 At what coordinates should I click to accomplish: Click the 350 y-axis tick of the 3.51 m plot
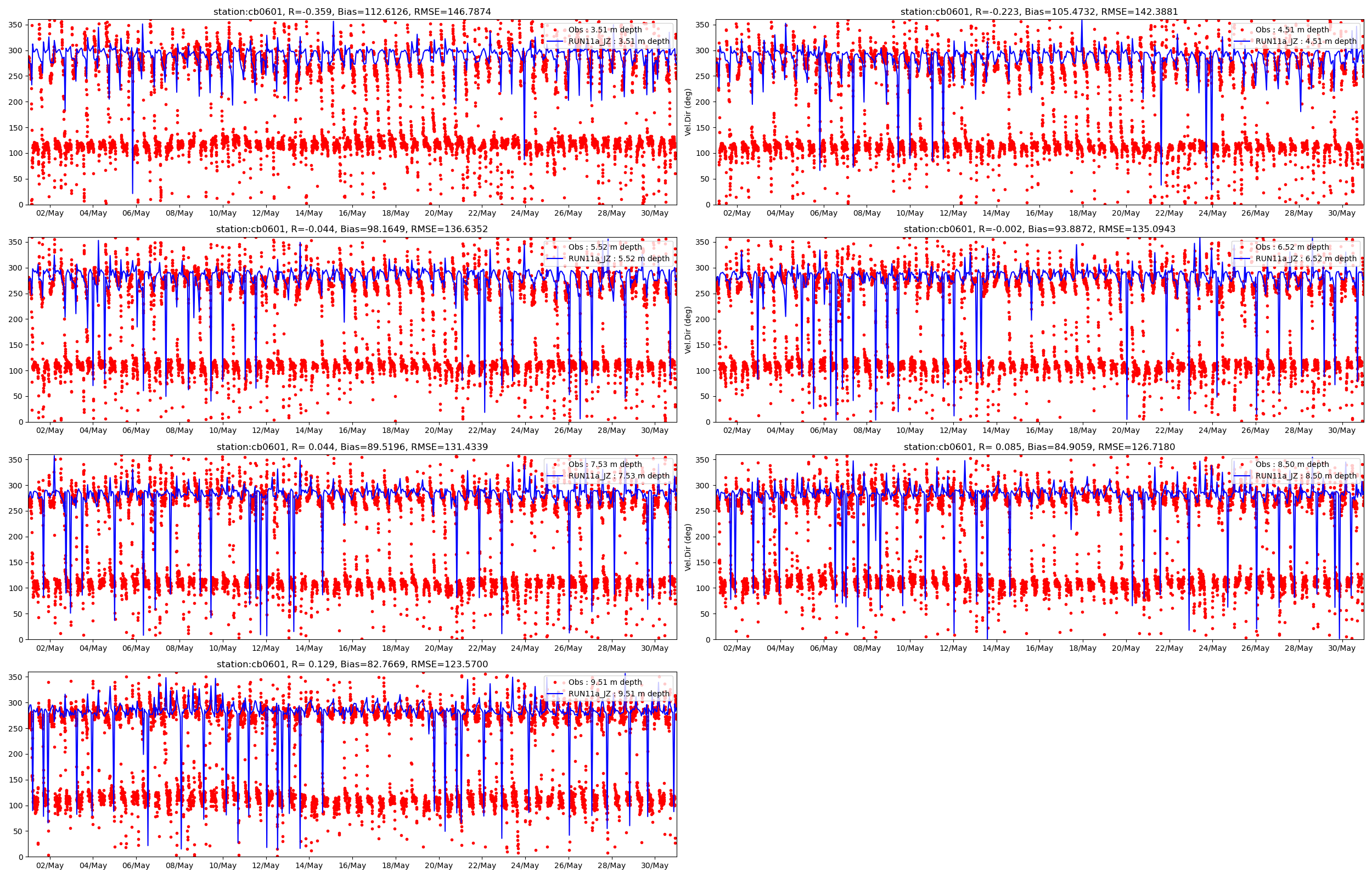pyautogui.click(x=16, y=25)
